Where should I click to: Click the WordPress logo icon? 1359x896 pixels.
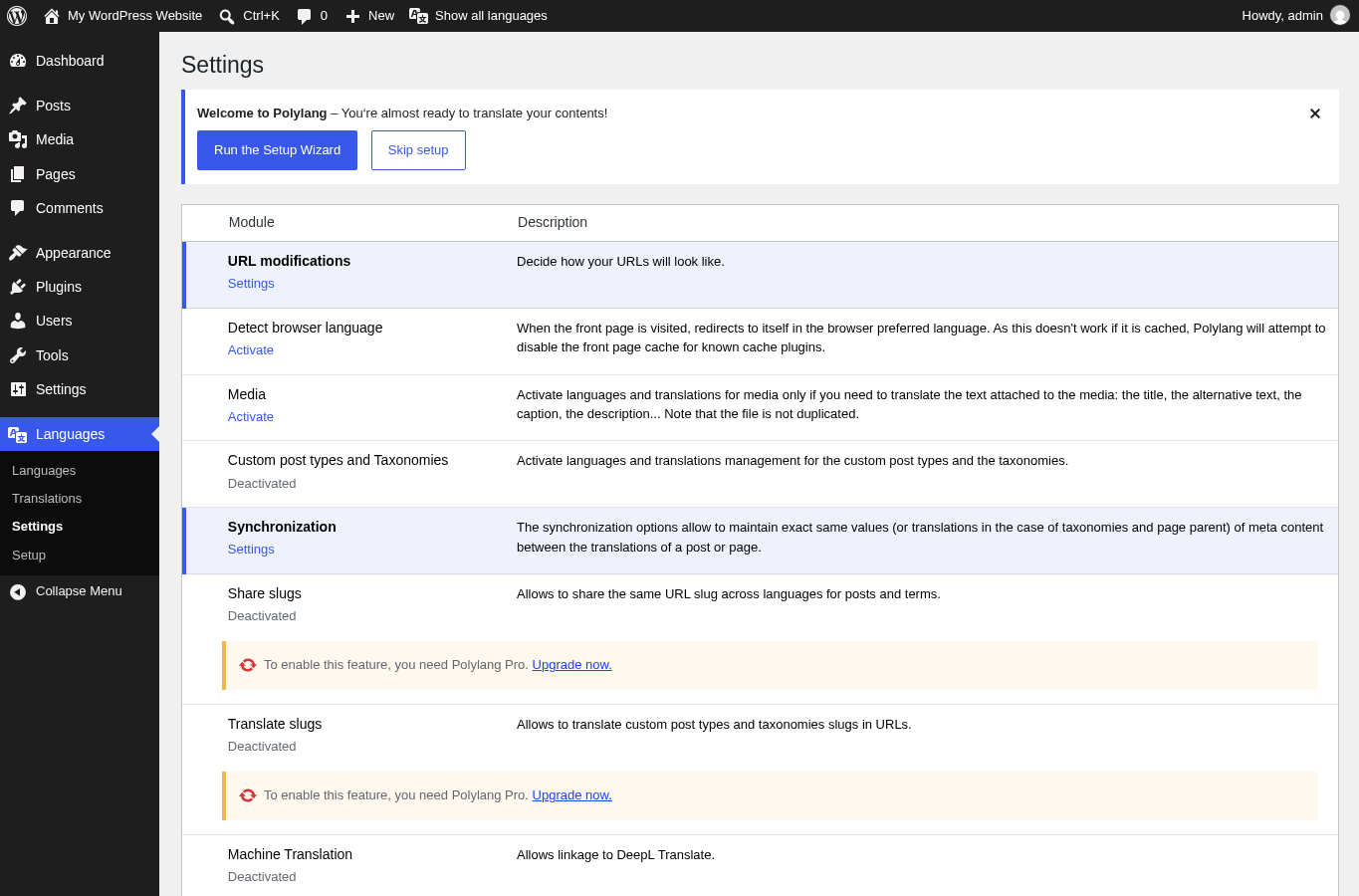coord(17,16)
